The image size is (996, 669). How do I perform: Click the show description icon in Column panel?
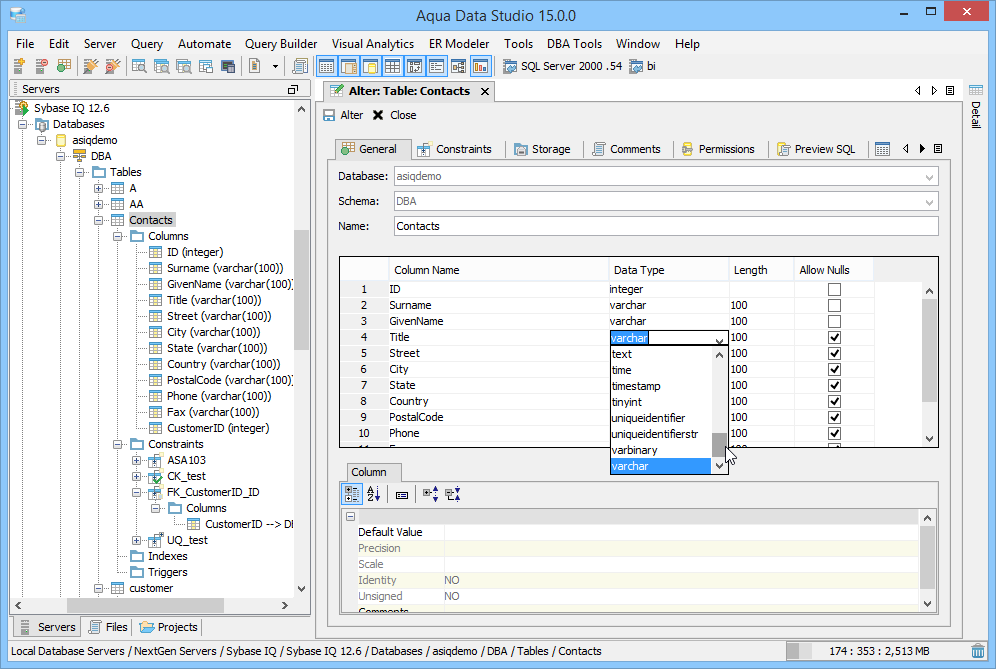pos(401,495)
